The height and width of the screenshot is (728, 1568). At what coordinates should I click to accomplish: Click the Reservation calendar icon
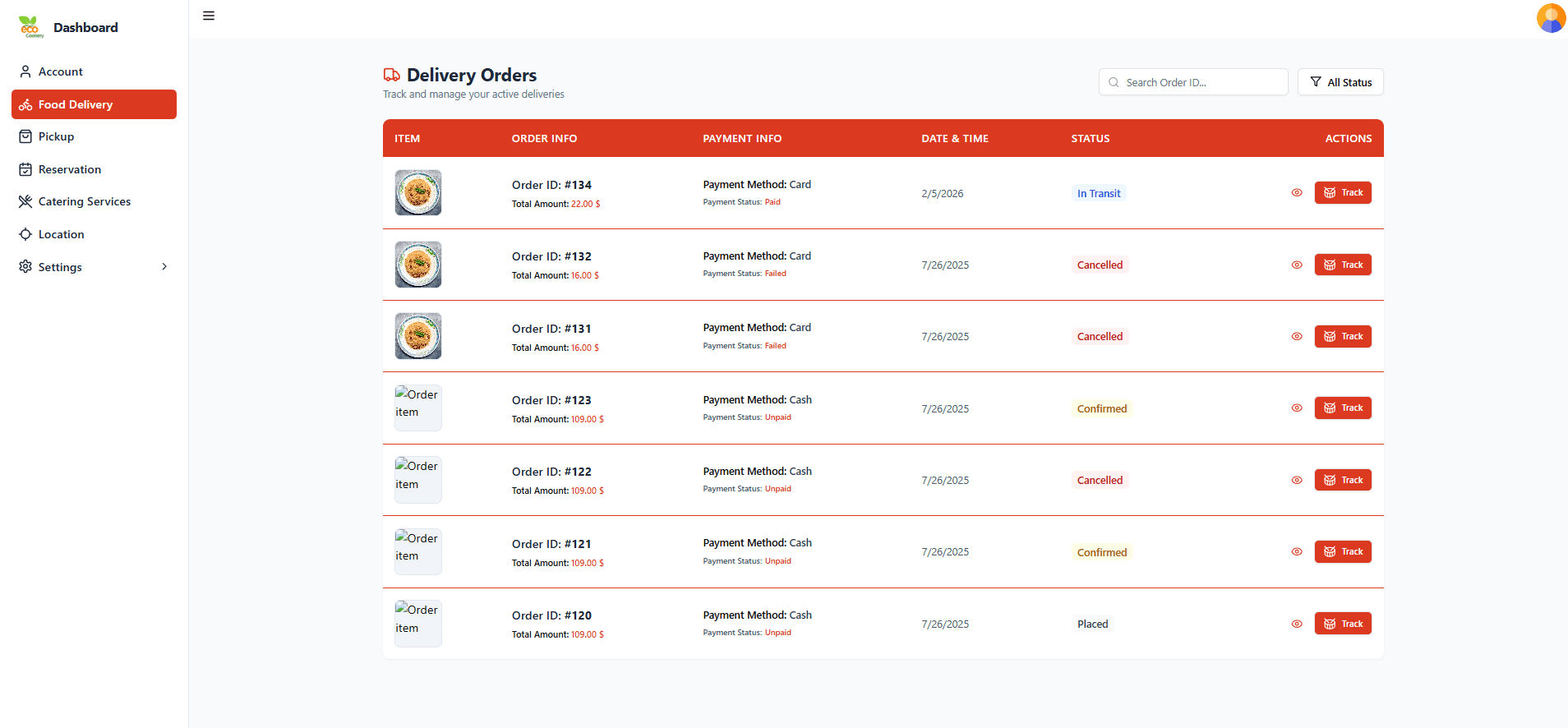tap(25, 169)
